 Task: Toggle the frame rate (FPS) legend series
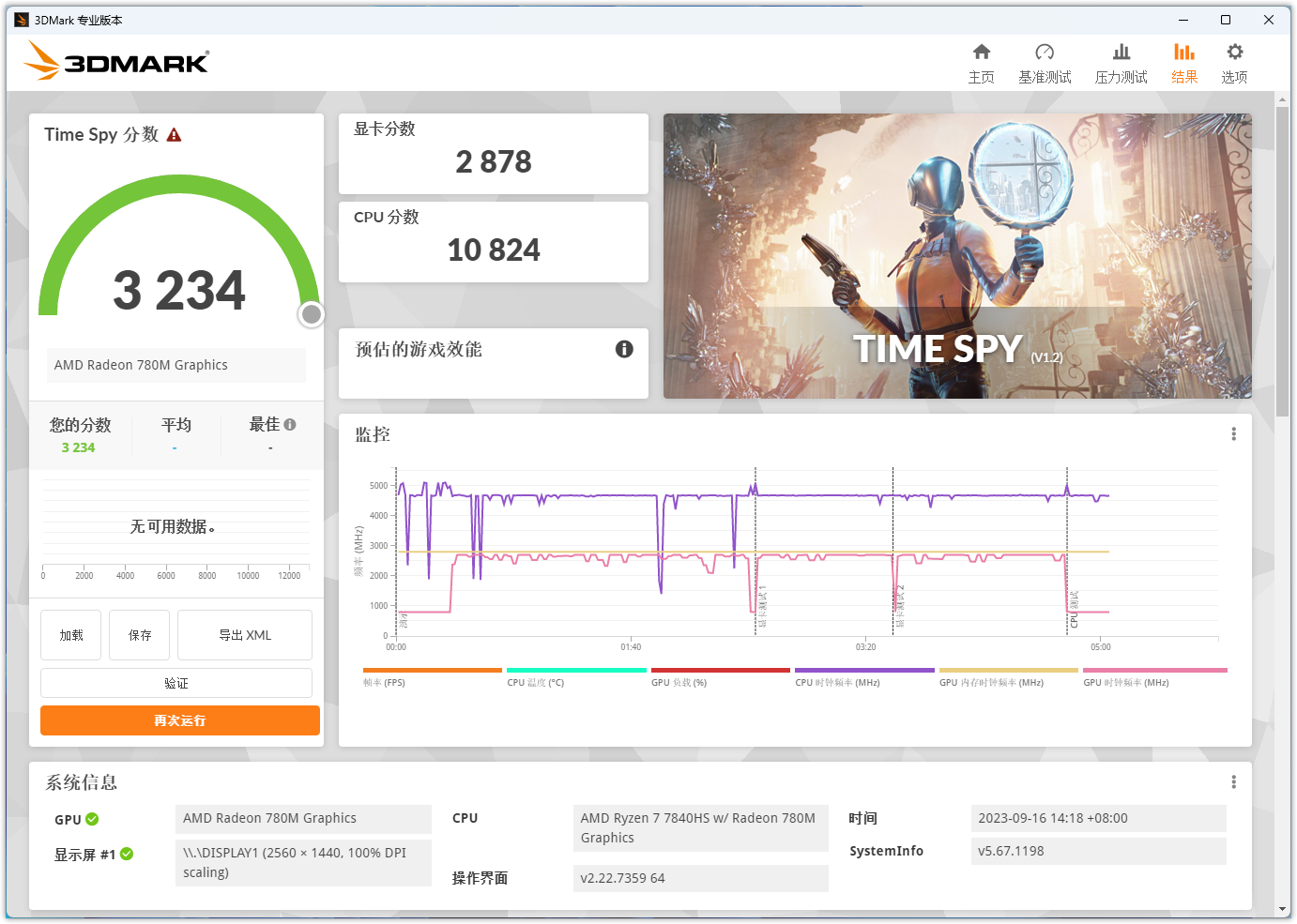[432, 677]
